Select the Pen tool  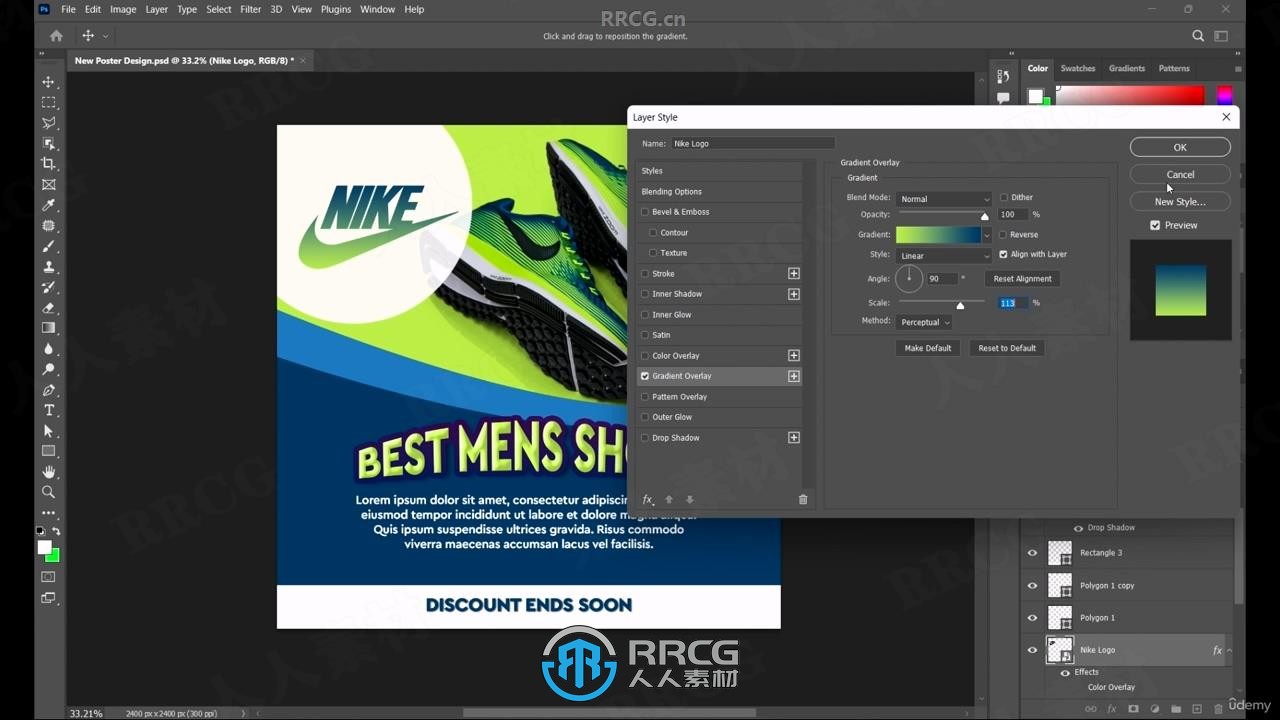click(x=48, y=390)
